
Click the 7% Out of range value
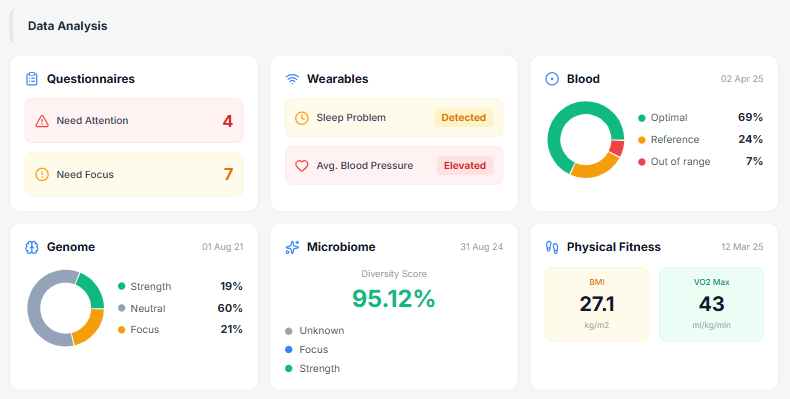click(754, 161)
